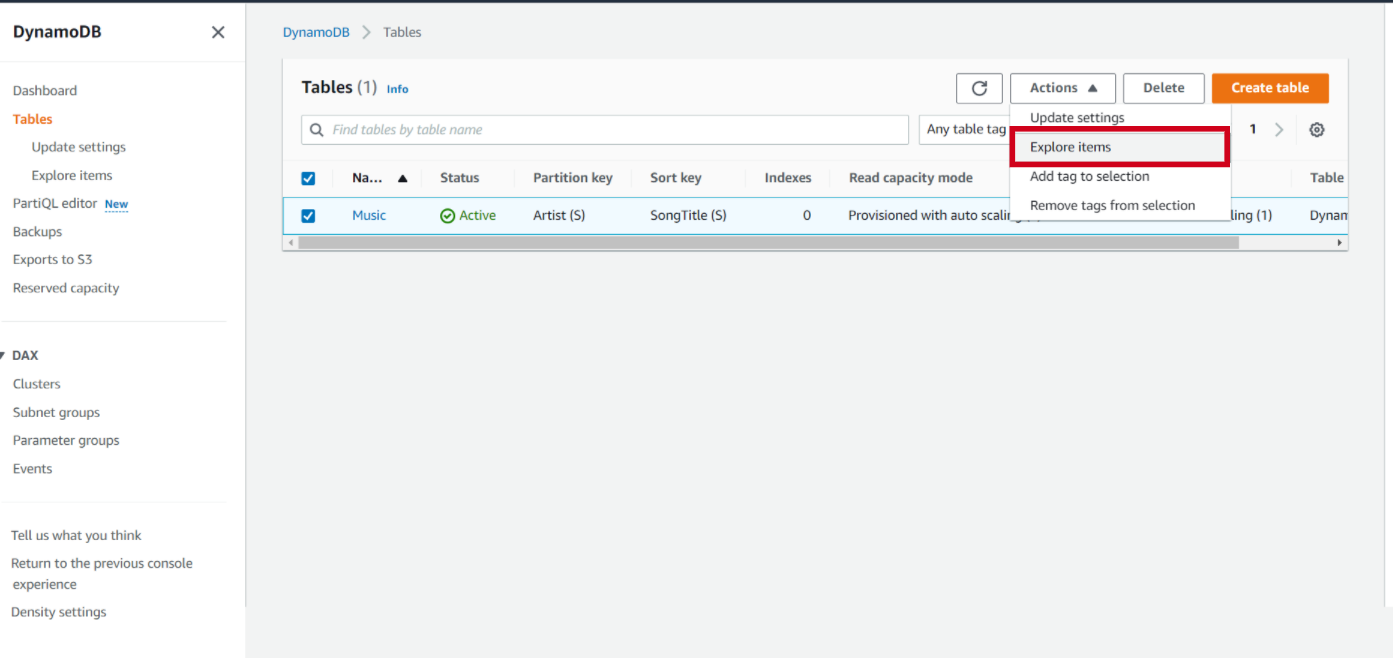Viewport: 1393px width, 658px height.
Task: Select Add tag to selection menu entry
Action: pyautogui.click(x=1089, y=177)
